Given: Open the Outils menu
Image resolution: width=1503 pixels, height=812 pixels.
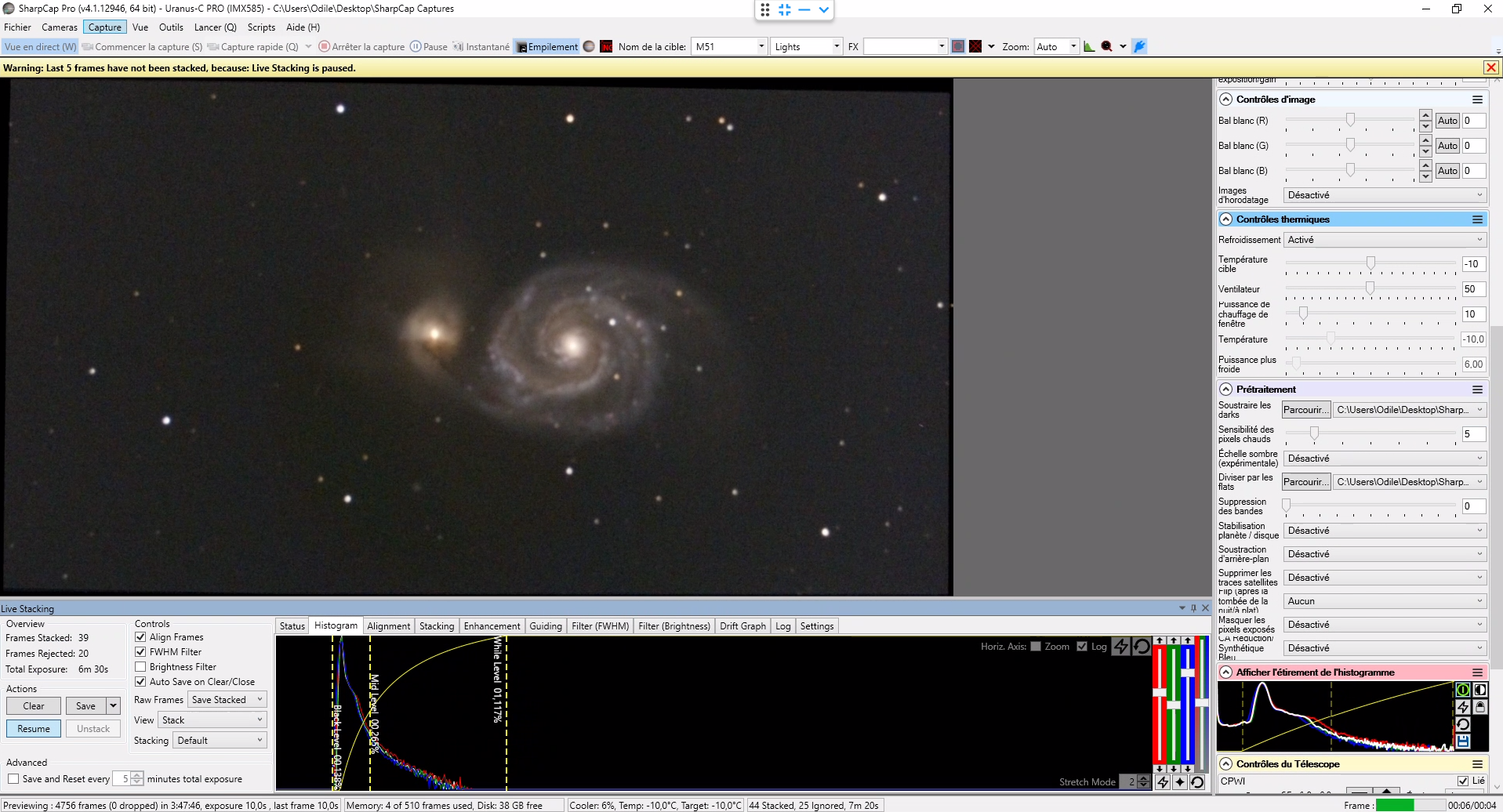Looking at the screenshot, I should tap(171, 27).
